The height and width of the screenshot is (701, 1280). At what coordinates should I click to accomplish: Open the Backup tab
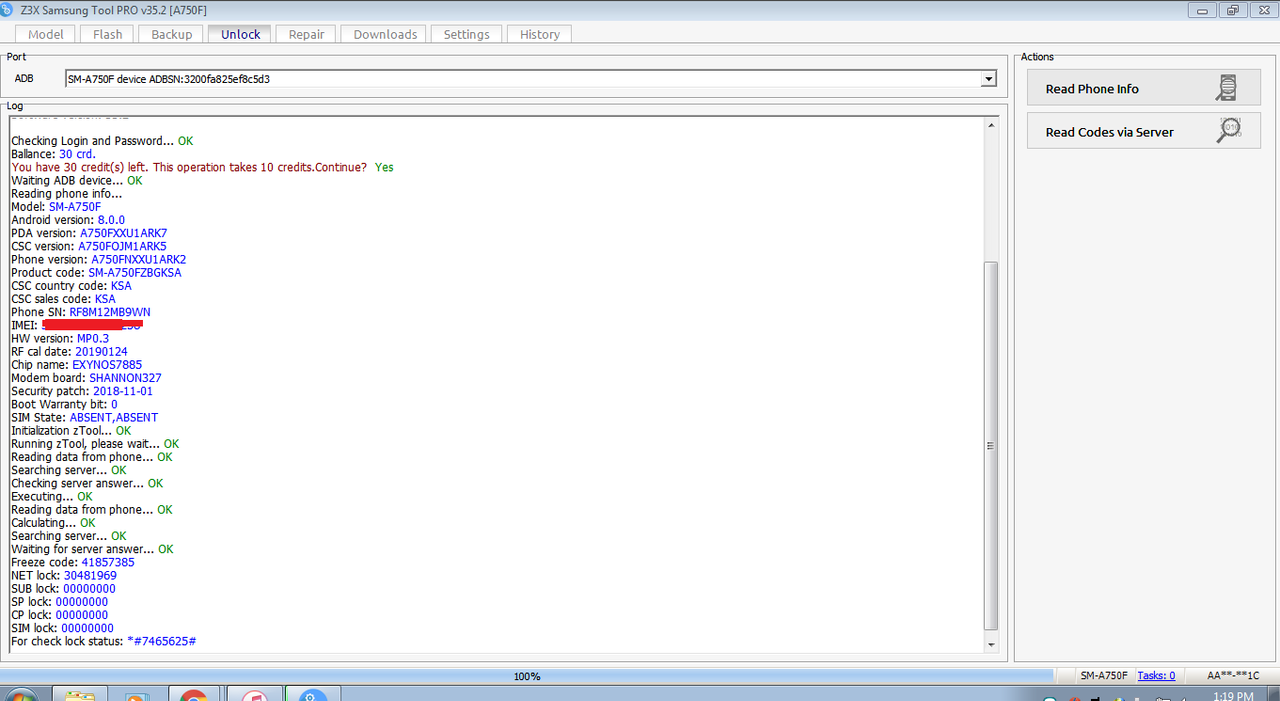tap(172, 34)
